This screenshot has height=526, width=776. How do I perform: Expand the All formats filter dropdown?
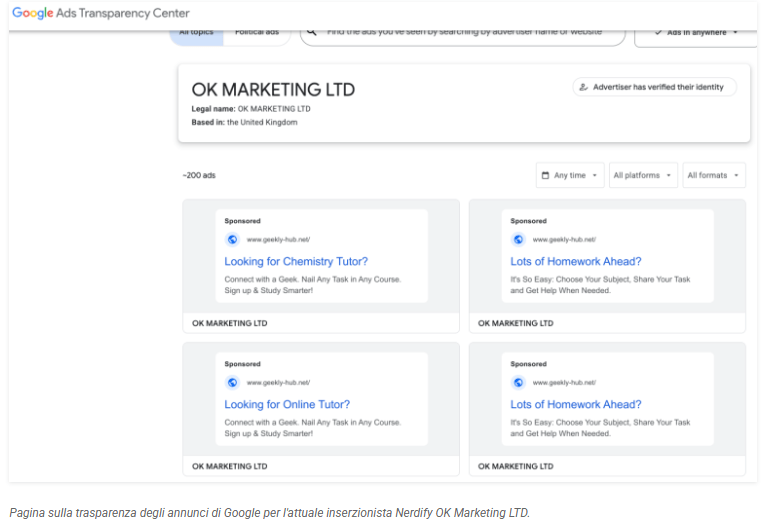tap(714, 175)
